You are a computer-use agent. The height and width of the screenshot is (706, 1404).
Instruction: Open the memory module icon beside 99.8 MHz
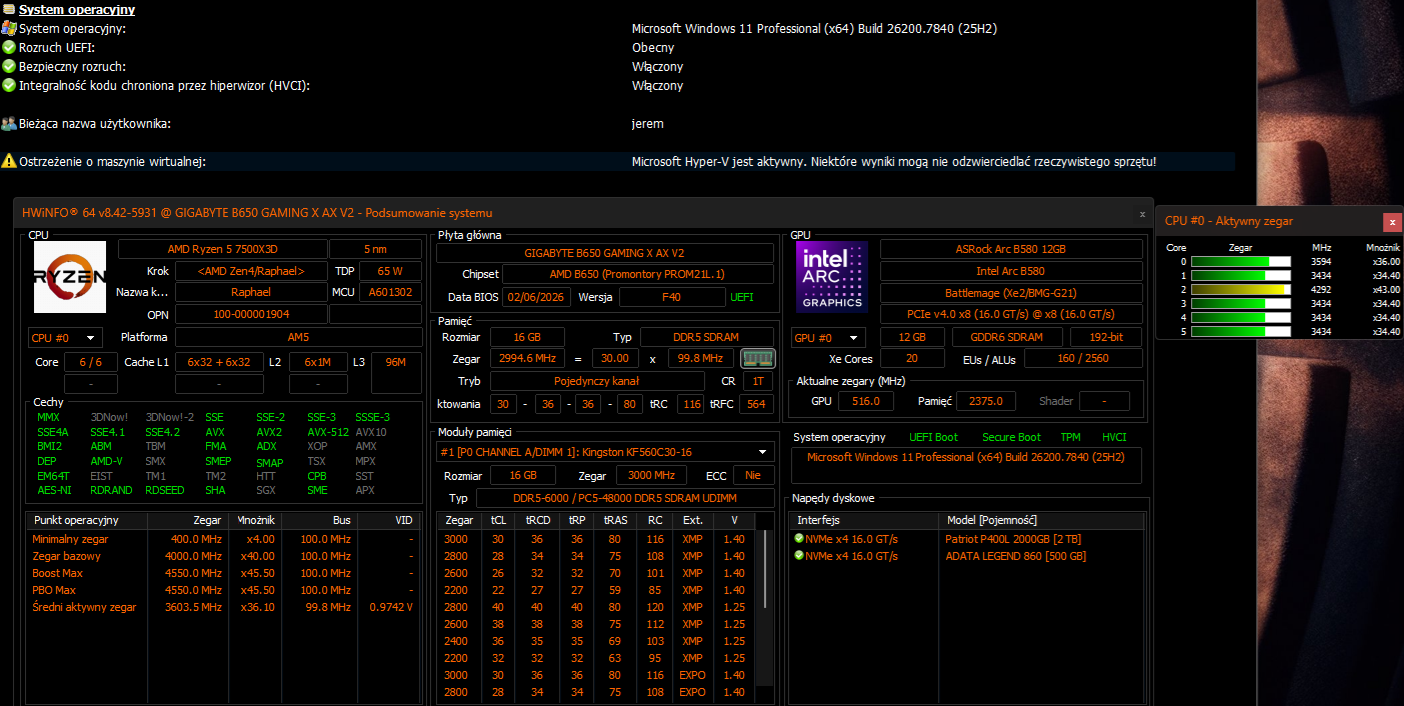coord(757,358)
